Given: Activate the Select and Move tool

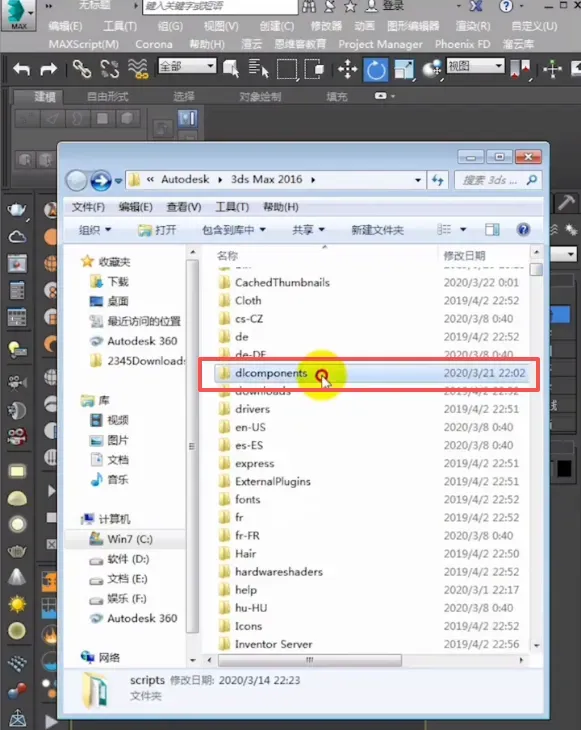Looking at the screenshot, I should [x=347, y=70].
